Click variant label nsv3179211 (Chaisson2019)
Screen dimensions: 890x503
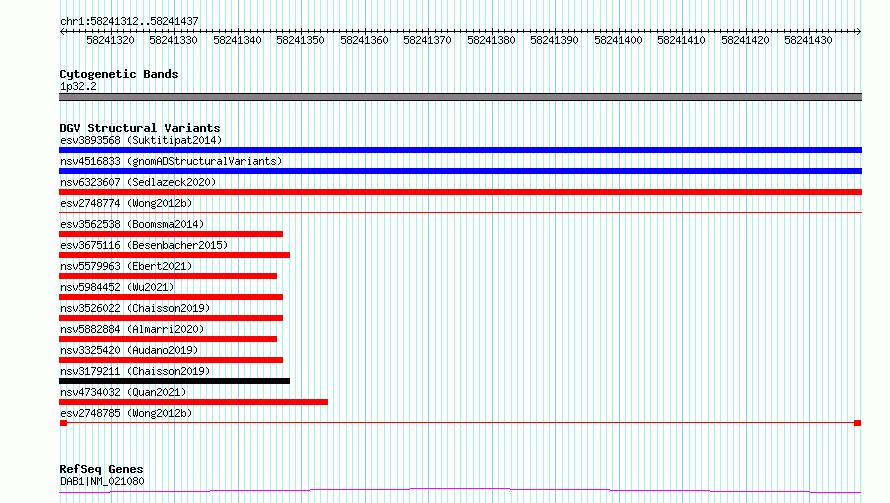[x=135, y=371]
